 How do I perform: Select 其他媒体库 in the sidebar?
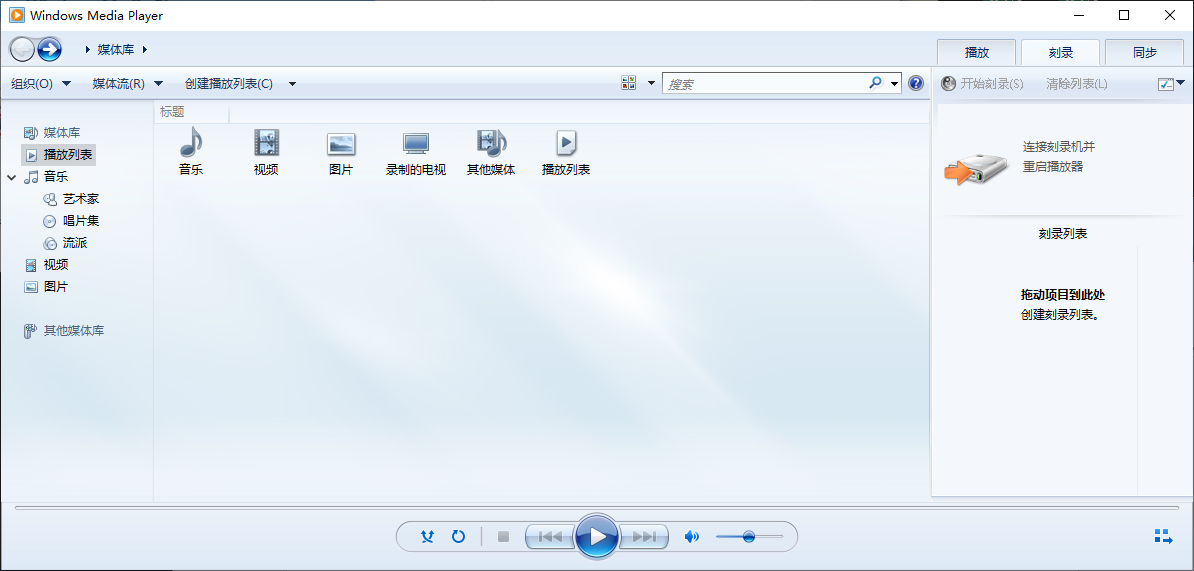click(x=74, y=330)
